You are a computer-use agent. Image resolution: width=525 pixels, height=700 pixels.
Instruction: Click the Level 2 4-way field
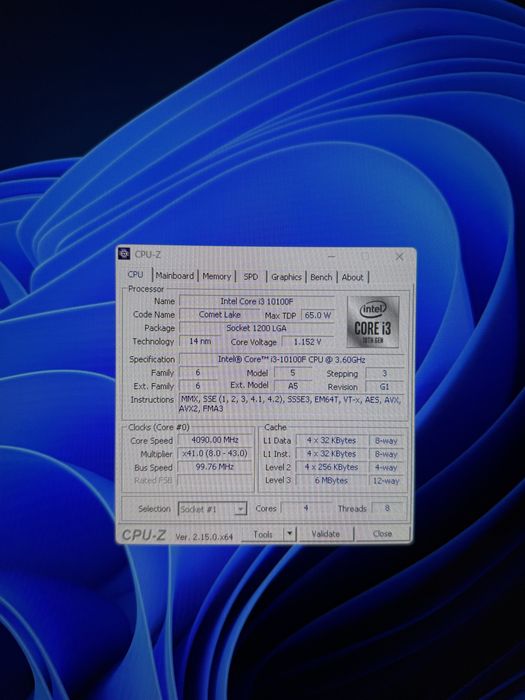coord(387,467)
